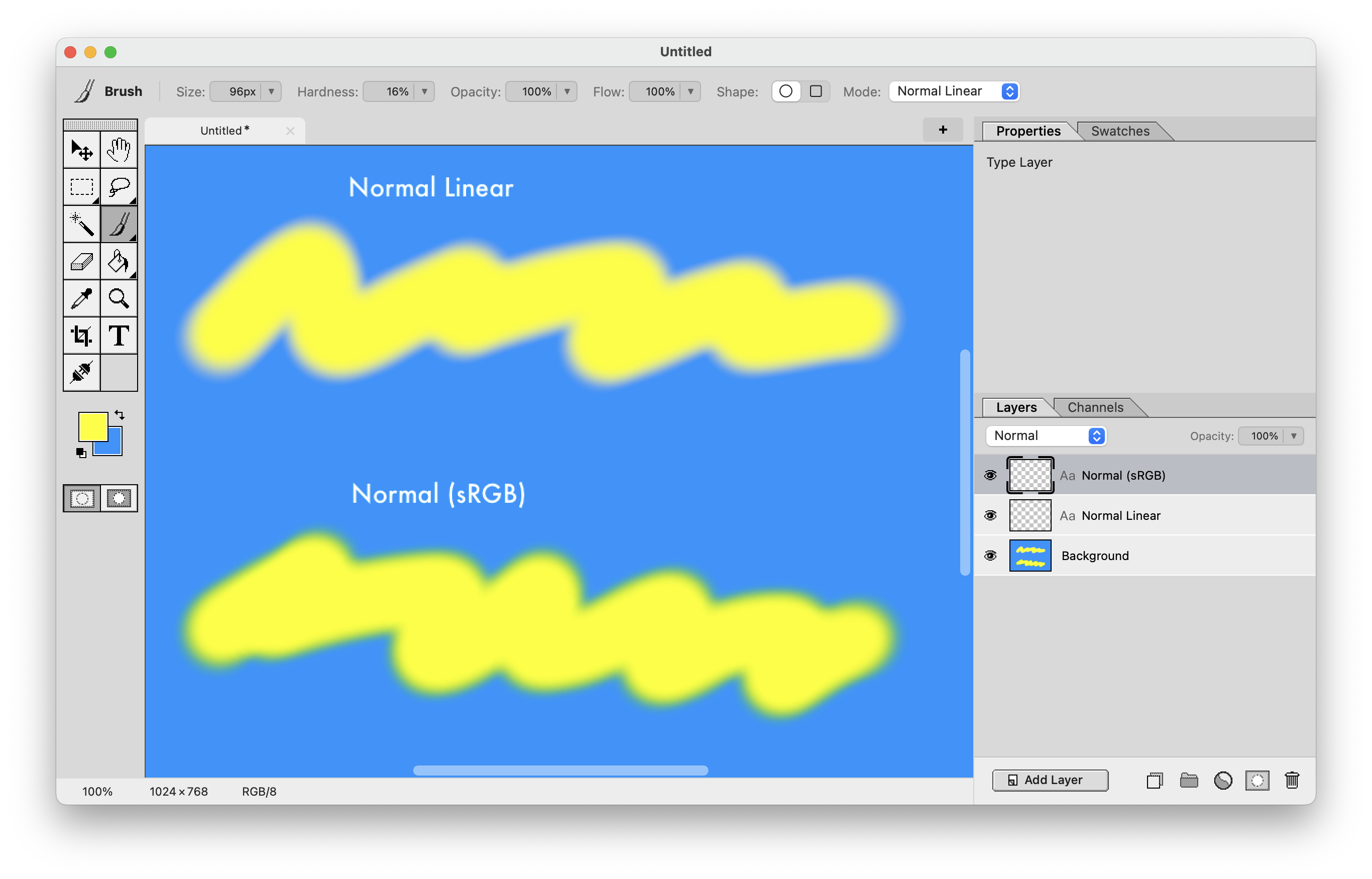Click the brush Size value field
The image size is (1372, 879).
point(236,91)
